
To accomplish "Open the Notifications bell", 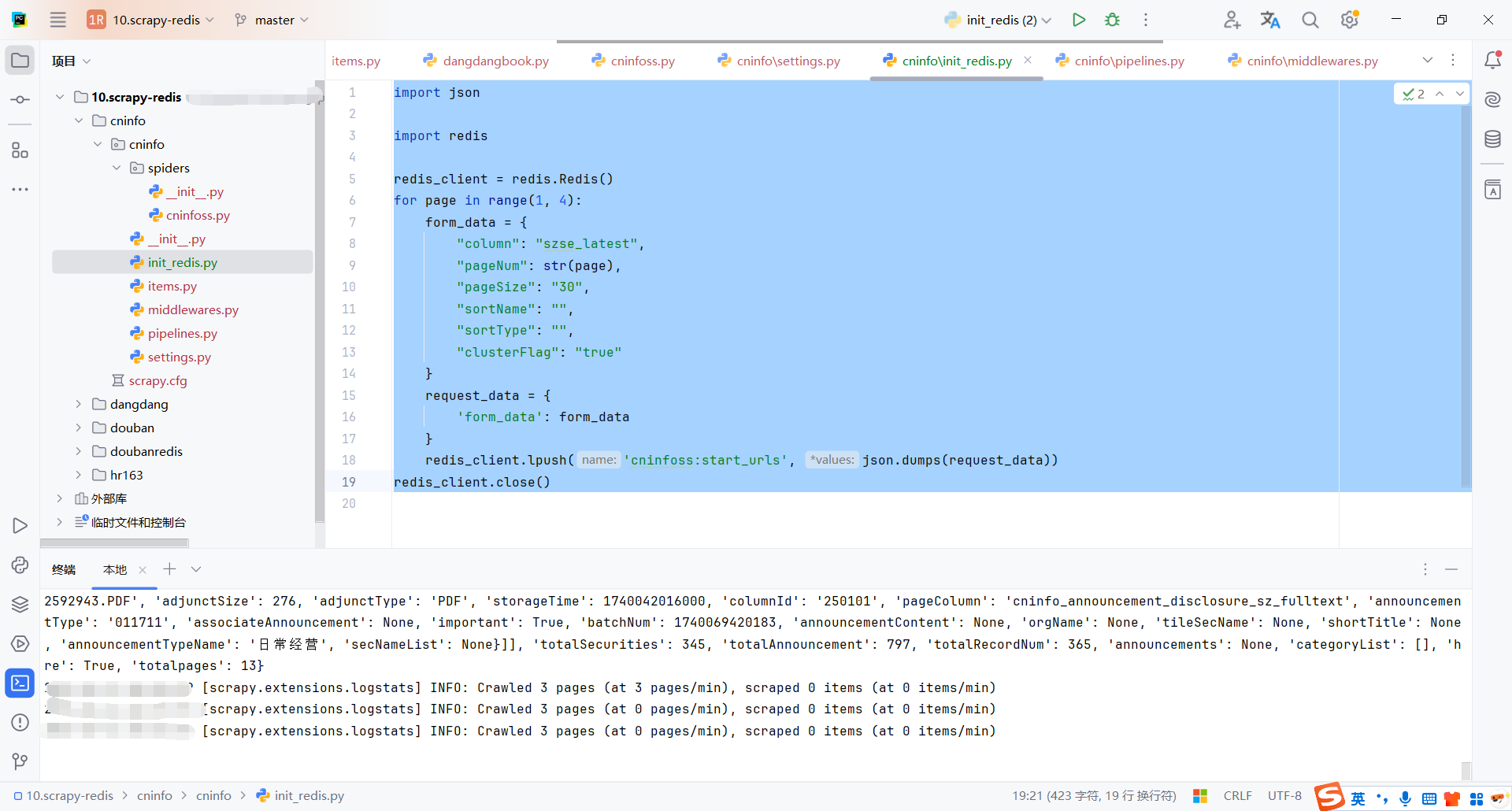I will [1492, 61].
